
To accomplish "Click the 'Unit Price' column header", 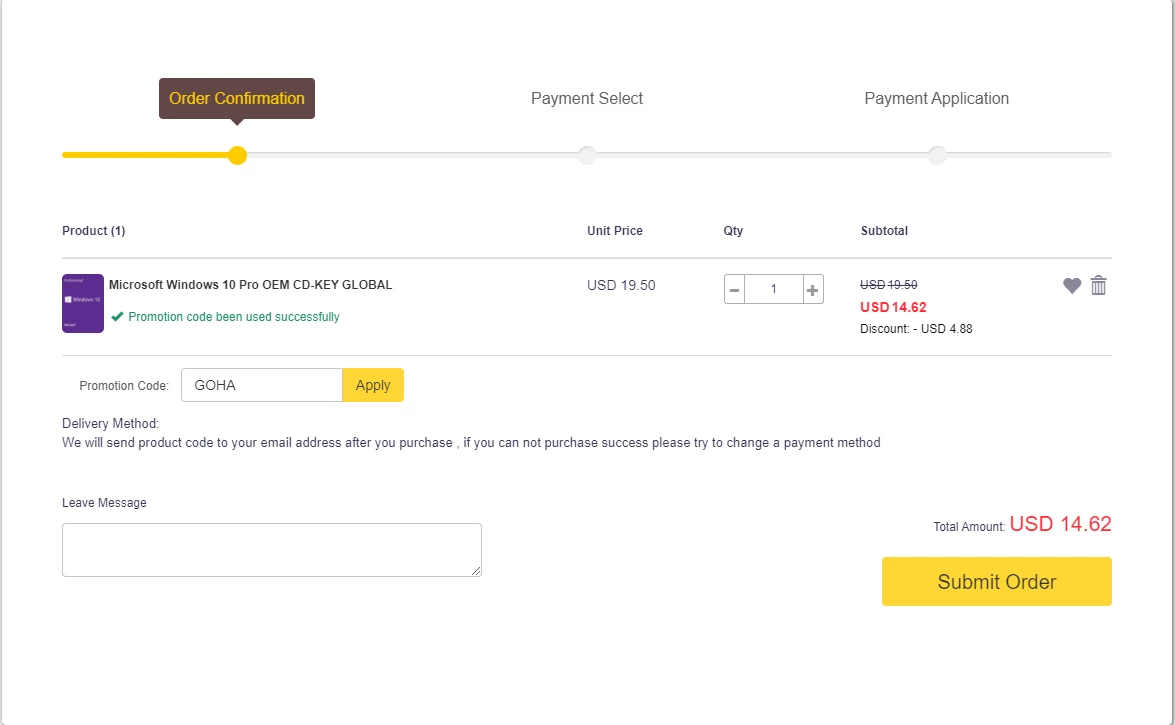I will [614, 231].
